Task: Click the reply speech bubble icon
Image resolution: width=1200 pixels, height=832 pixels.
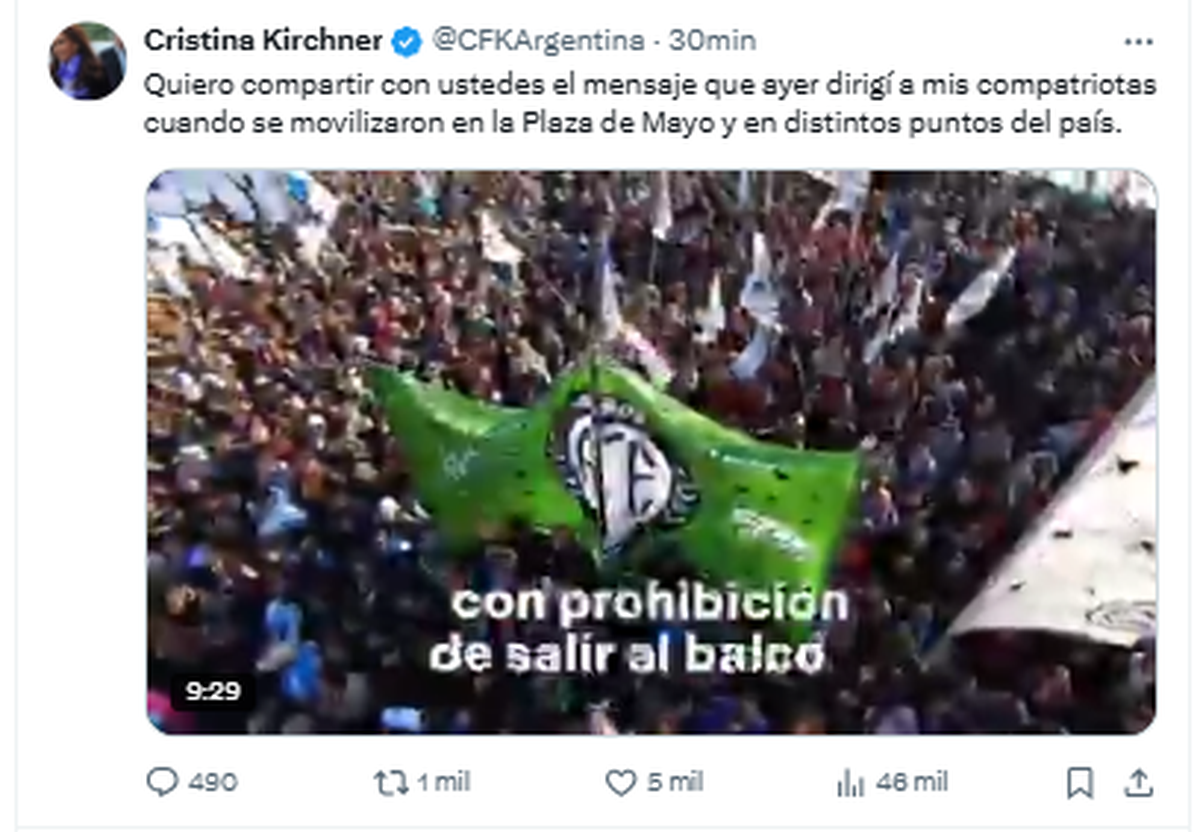Action: [x=162, y=782]
